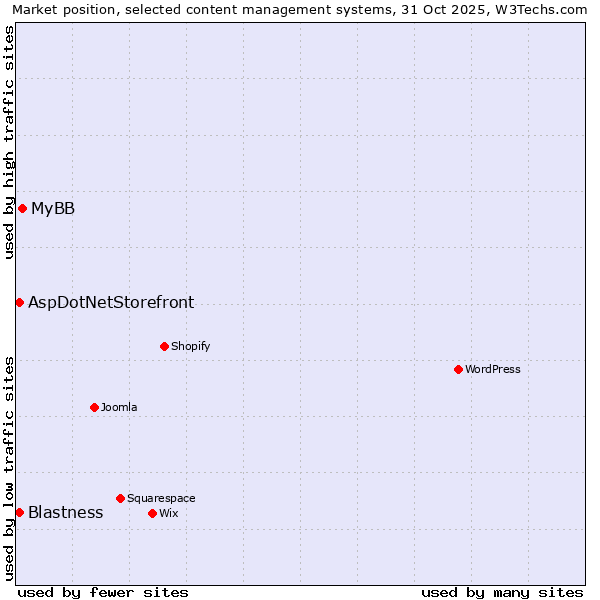Click the MyBB text label
600x600 pixels.
(x=53, y=208)
